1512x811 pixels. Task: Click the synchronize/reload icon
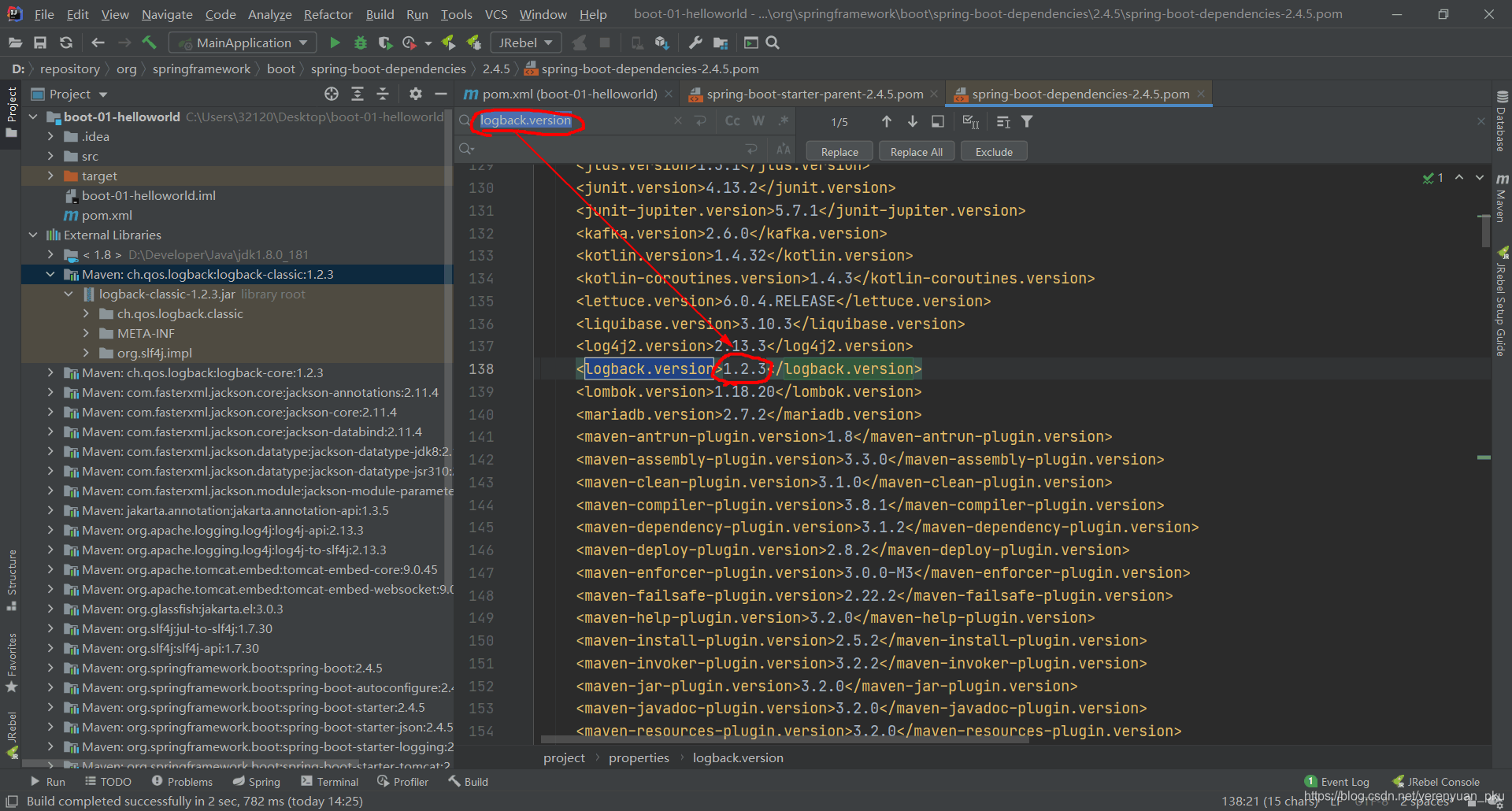click(66, 43)
